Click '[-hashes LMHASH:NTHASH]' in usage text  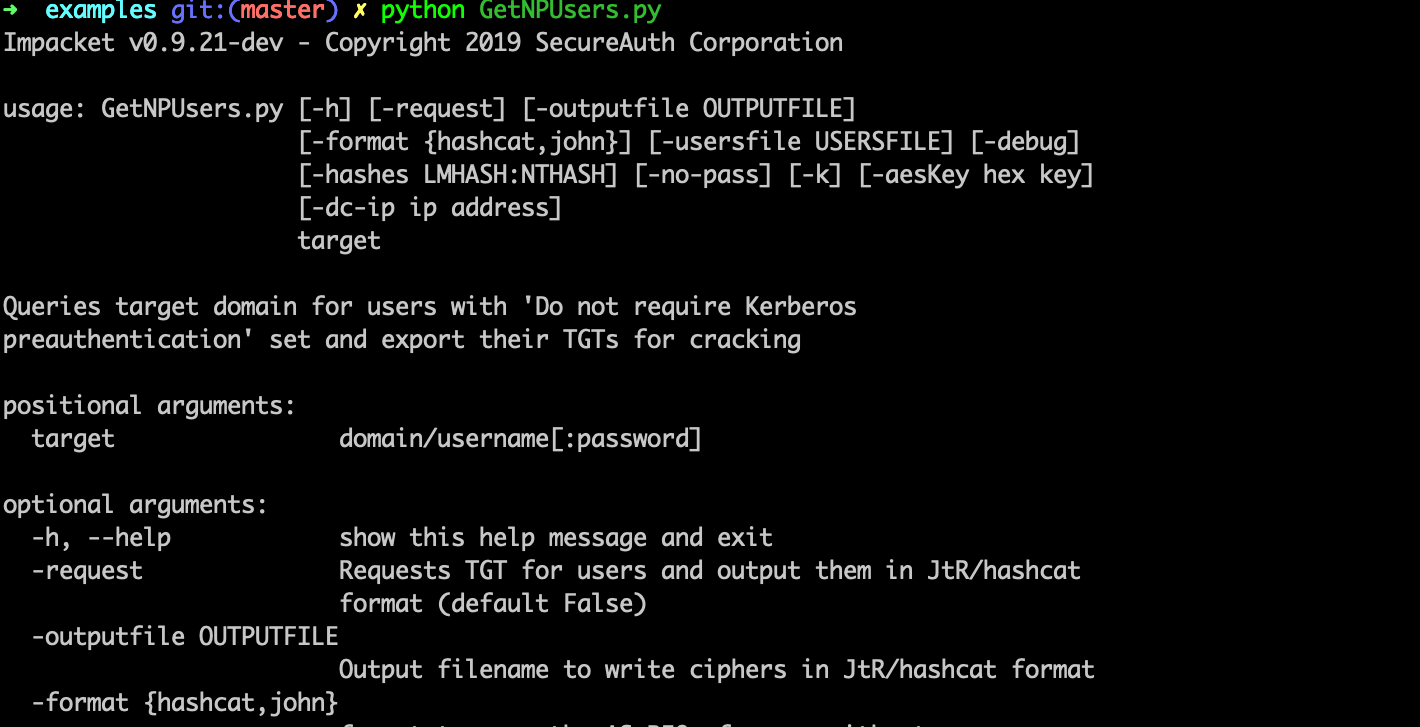click(x=459, y=175)
